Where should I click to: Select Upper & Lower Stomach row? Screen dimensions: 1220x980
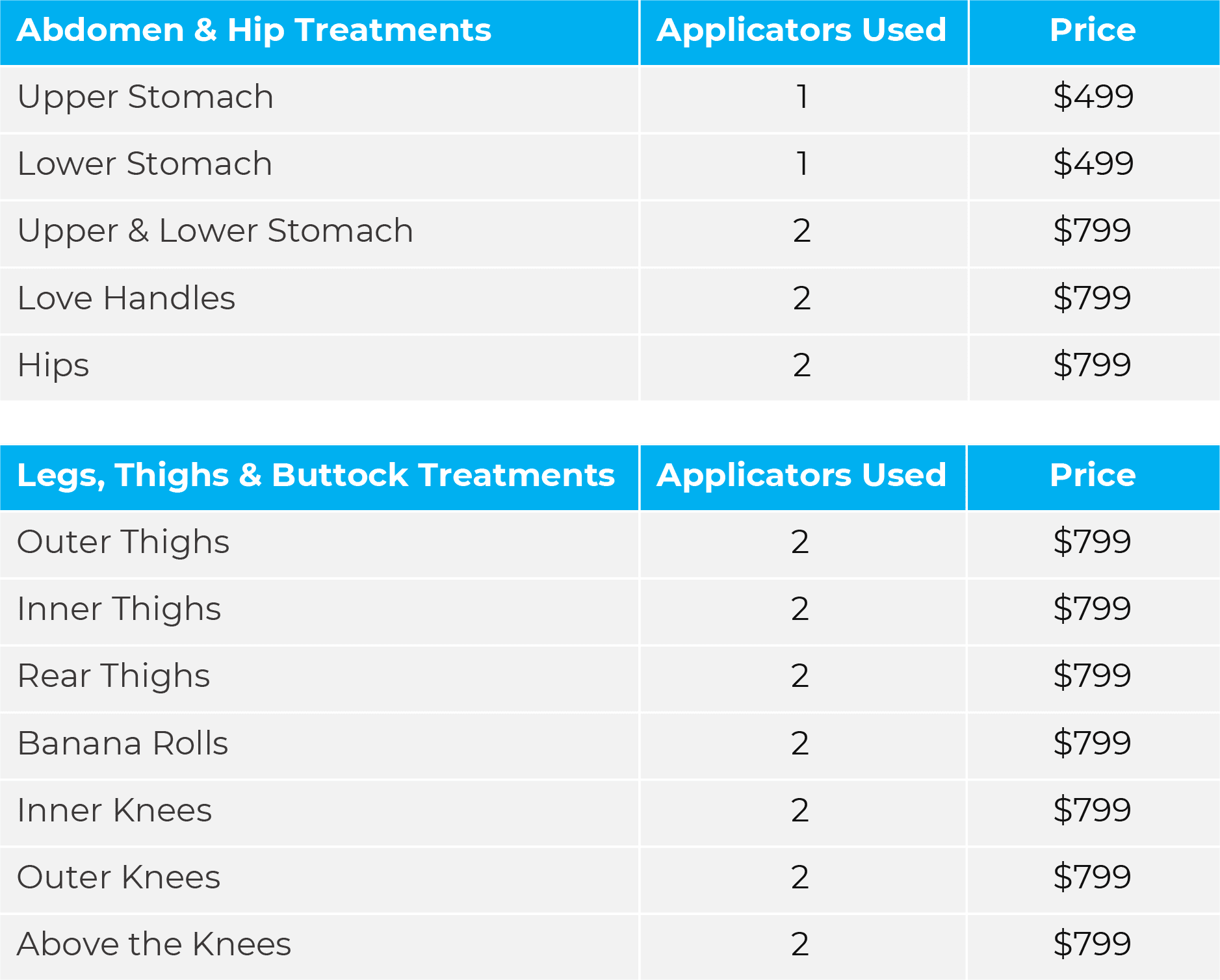[610, 231]
